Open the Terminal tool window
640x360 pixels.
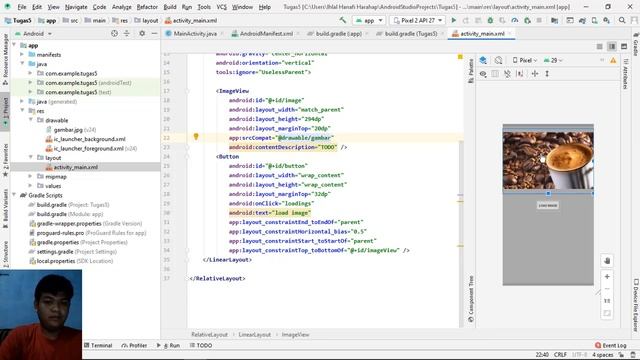[x=98, y=345]
